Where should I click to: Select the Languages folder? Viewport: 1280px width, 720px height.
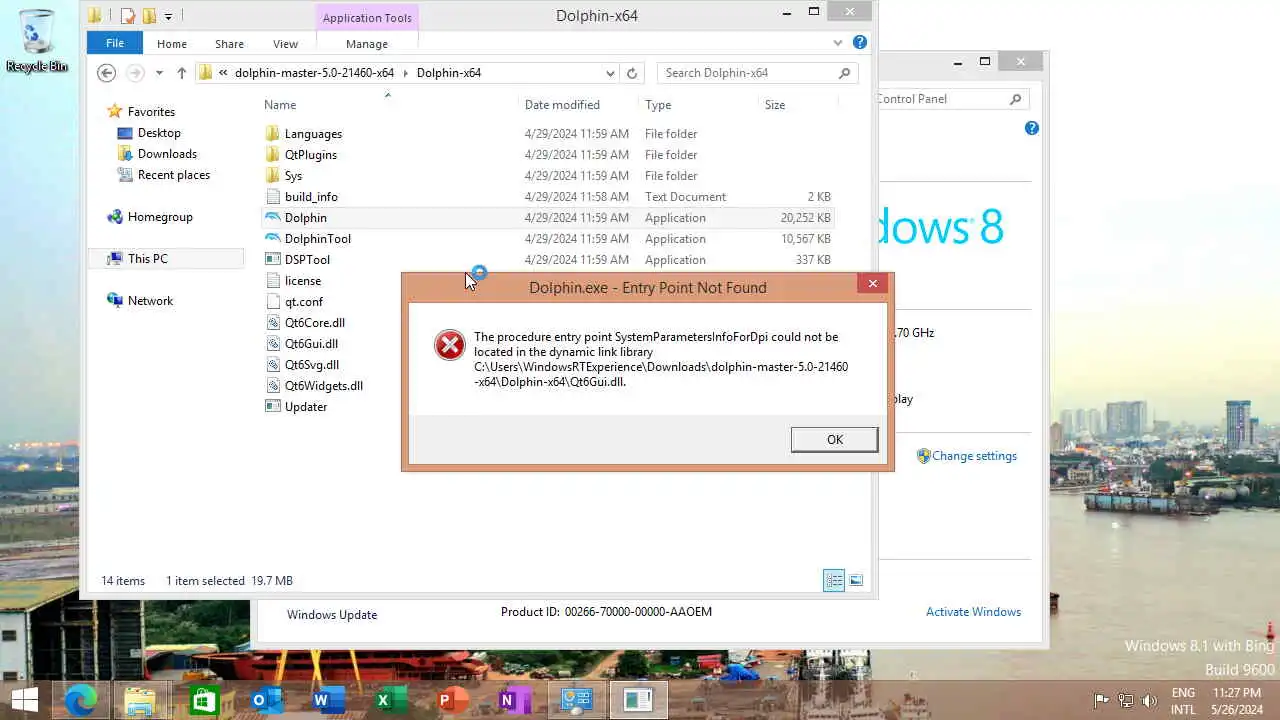[x=313, y=134]
